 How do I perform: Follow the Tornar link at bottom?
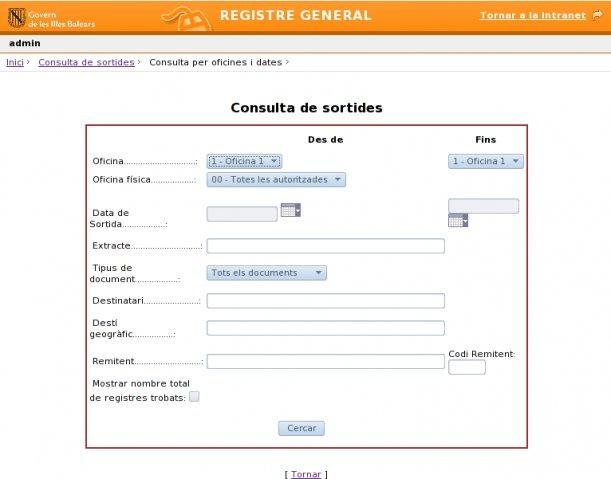[306, 474]
